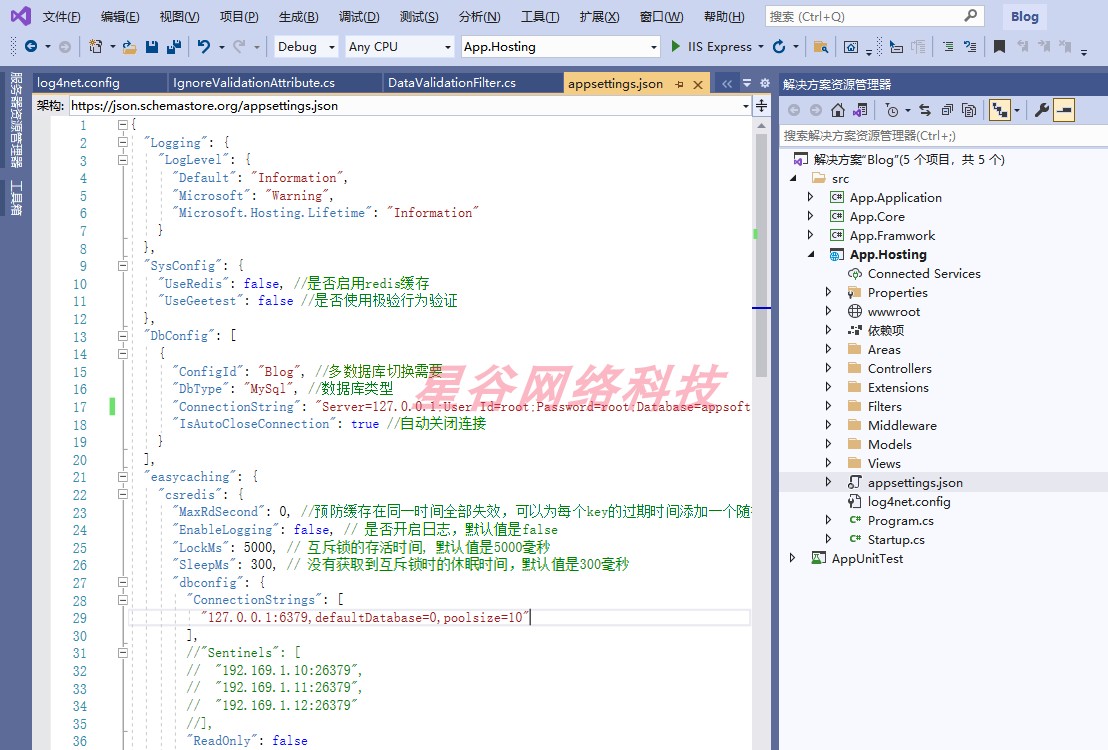Focus the Solution Explorer search field
The image size is (1108, 750).
(x=943, y=136)
